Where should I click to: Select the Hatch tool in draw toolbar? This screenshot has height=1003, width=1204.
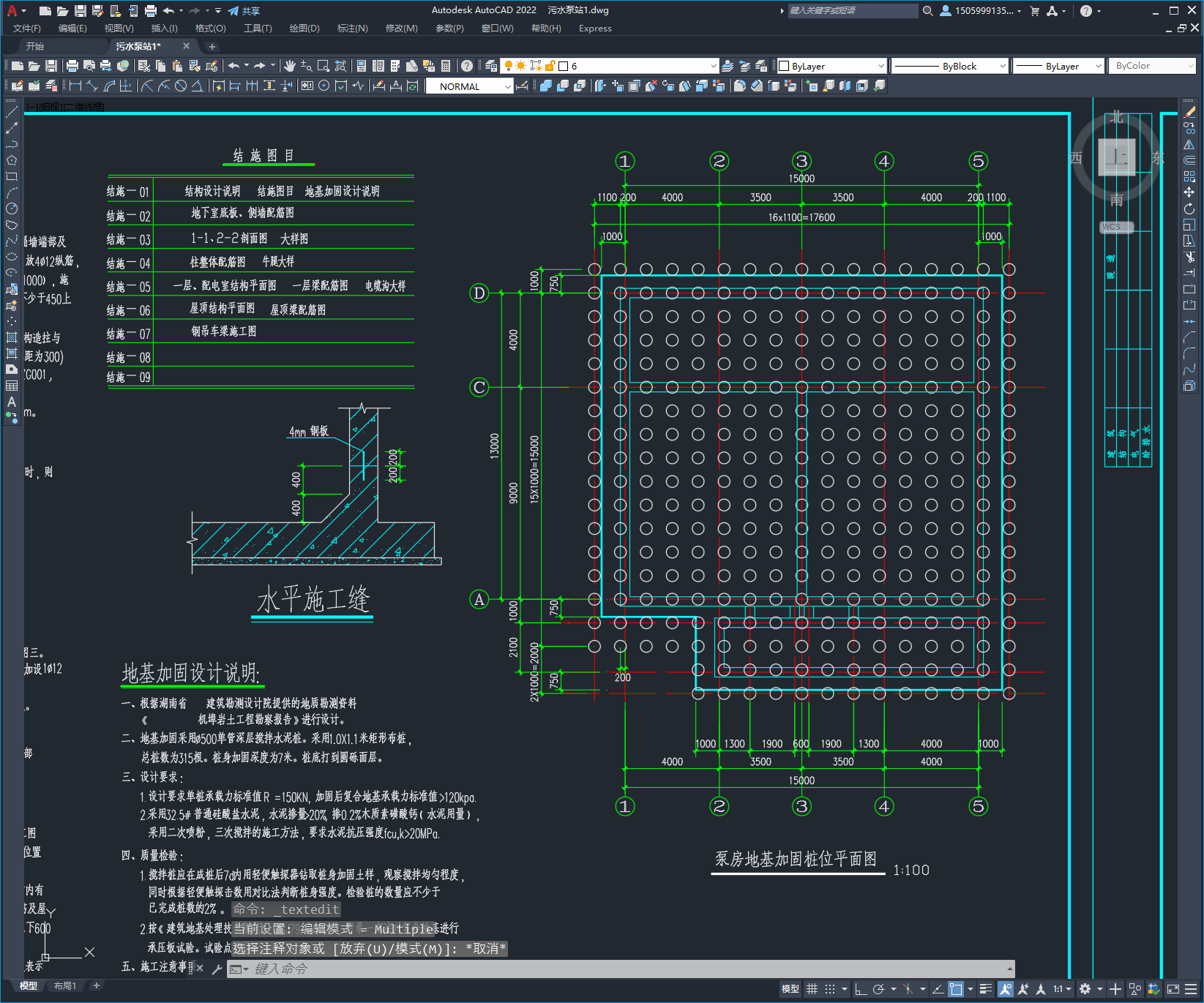(12, 337)
